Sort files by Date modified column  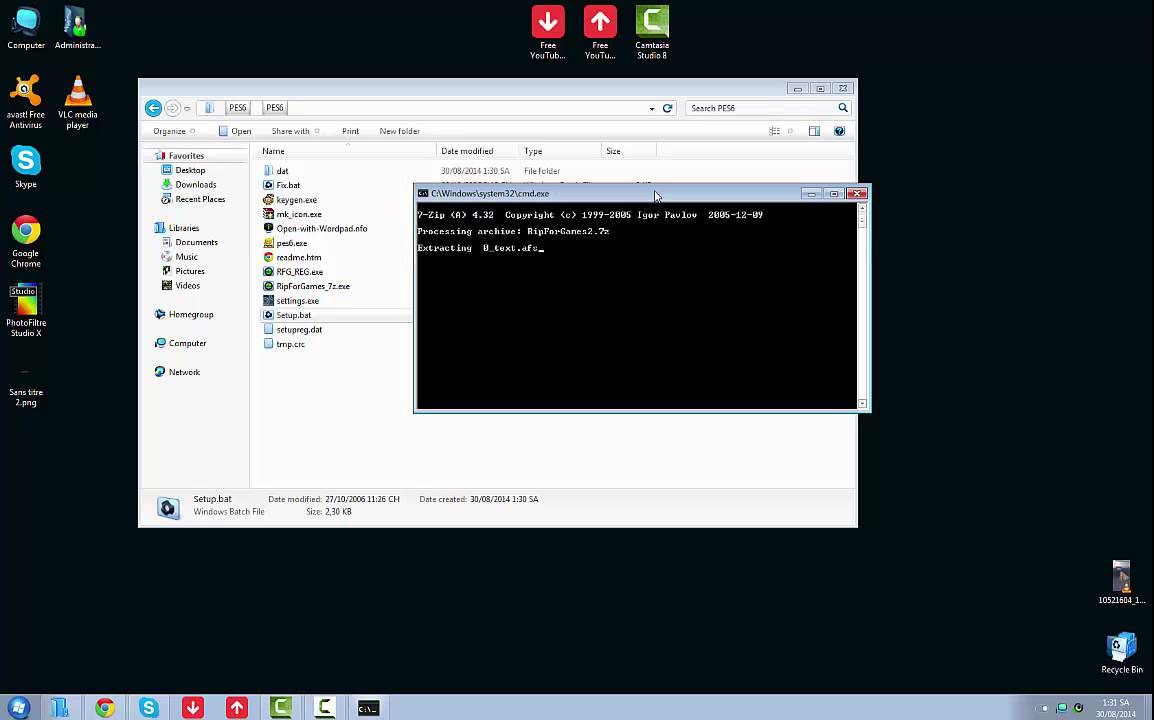478,151
